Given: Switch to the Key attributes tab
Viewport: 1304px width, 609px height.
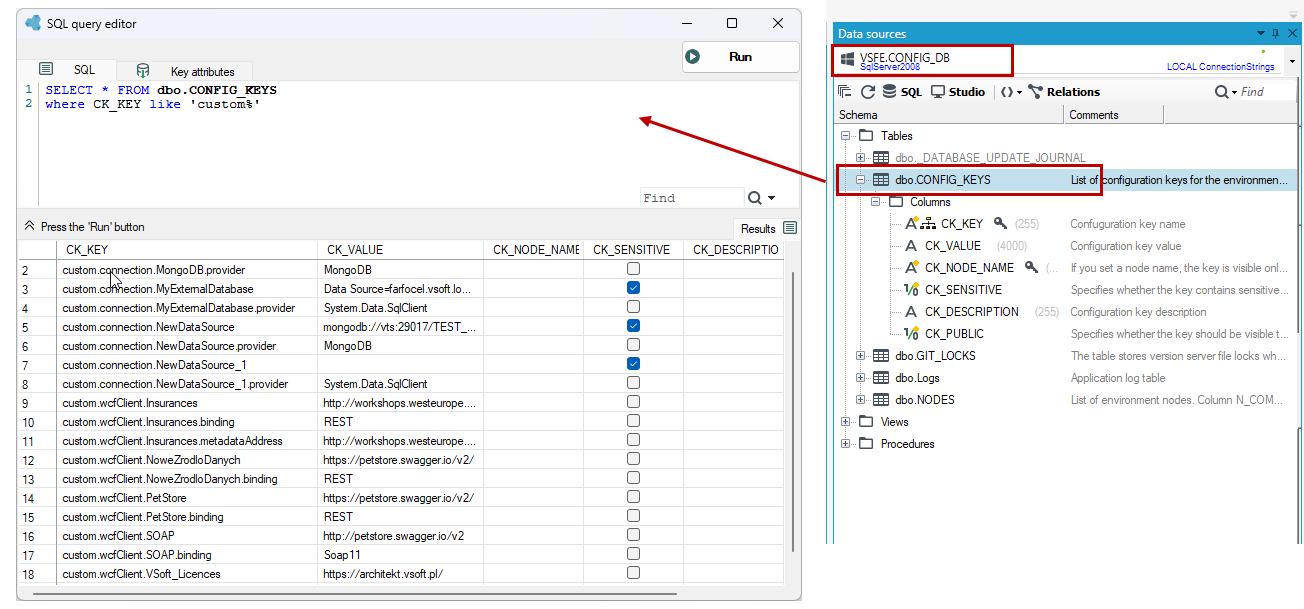Looking at the screenshot, I should pos(186,71).
